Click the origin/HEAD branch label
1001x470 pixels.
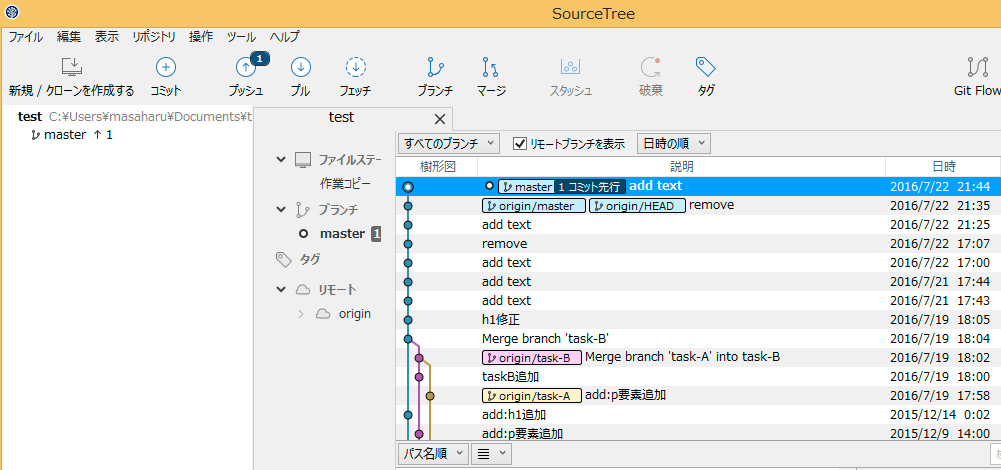click(x=637, y=206)
